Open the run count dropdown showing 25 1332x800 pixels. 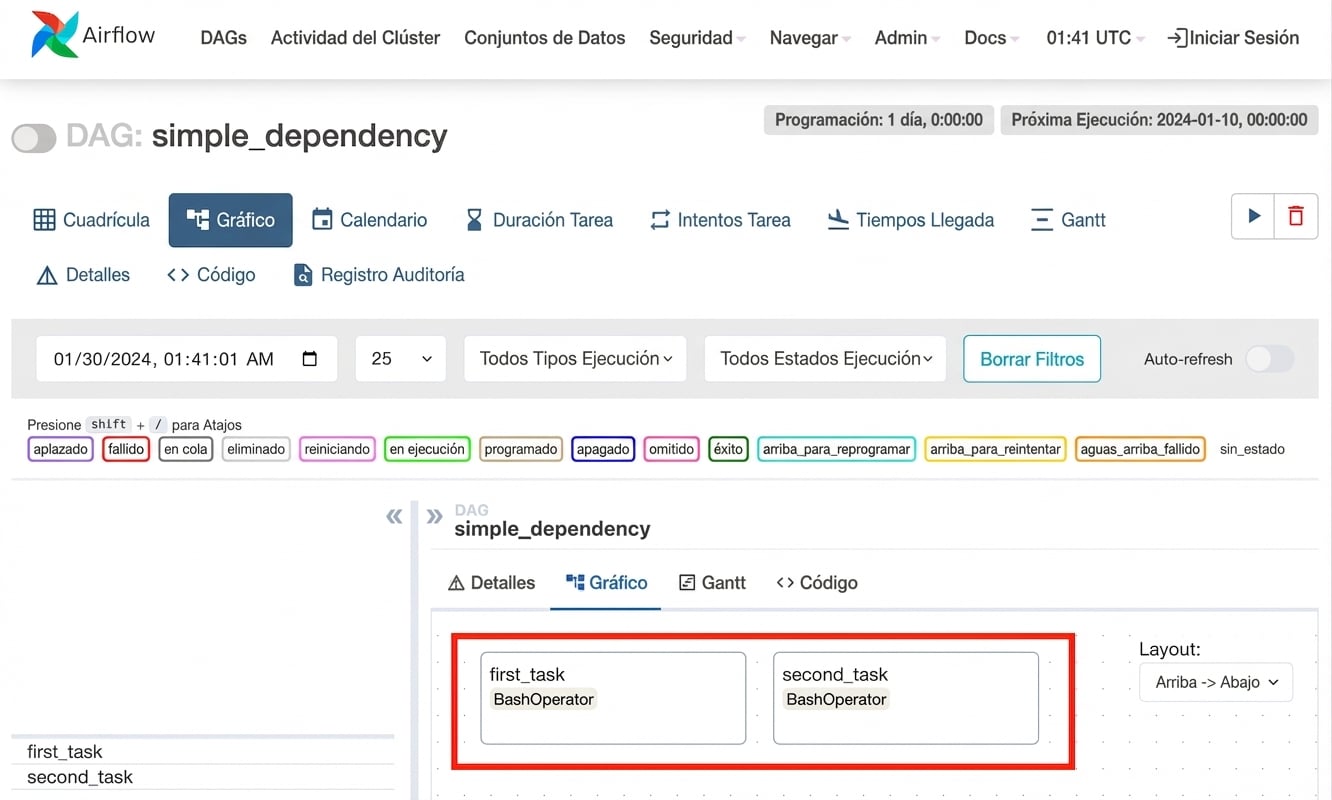tap(400, 359)
